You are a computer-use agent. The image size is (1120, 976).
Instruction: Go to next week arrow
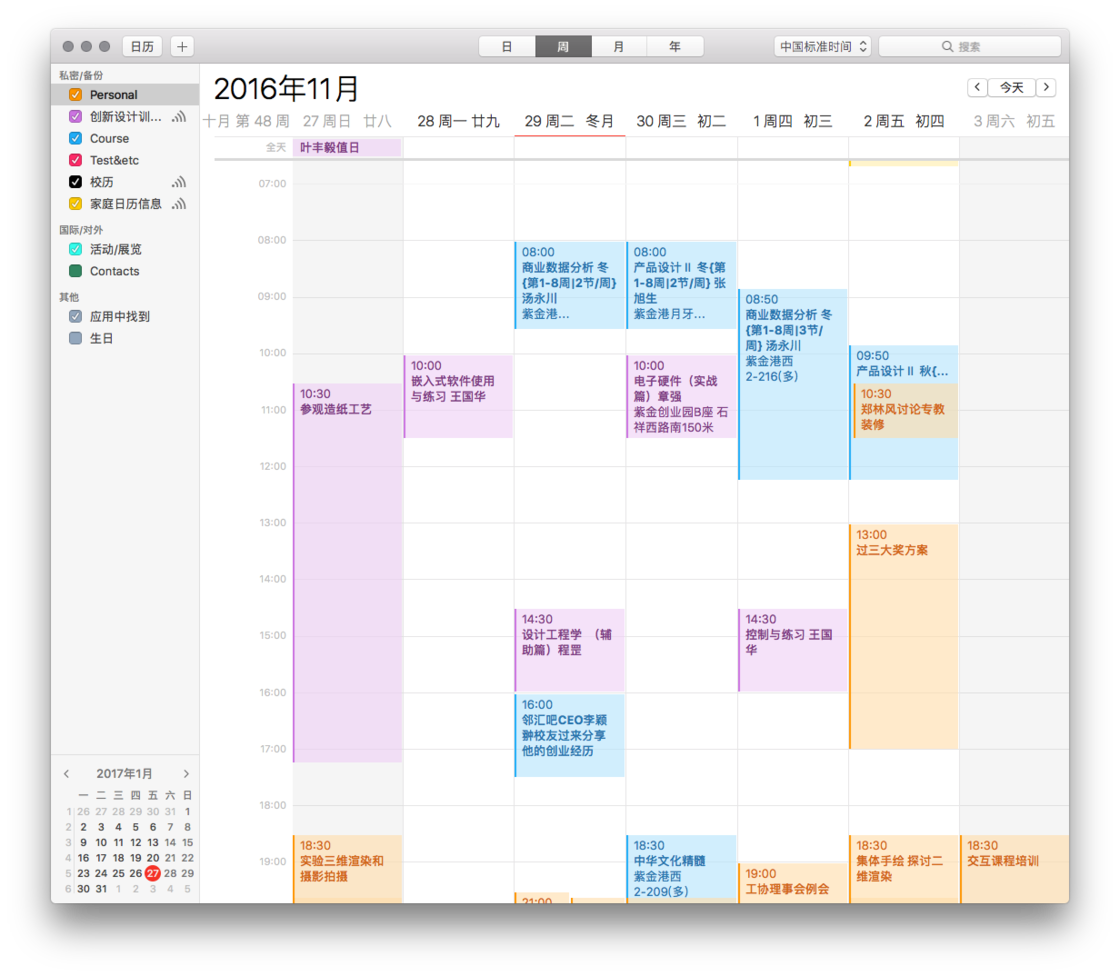[1046, 87]
